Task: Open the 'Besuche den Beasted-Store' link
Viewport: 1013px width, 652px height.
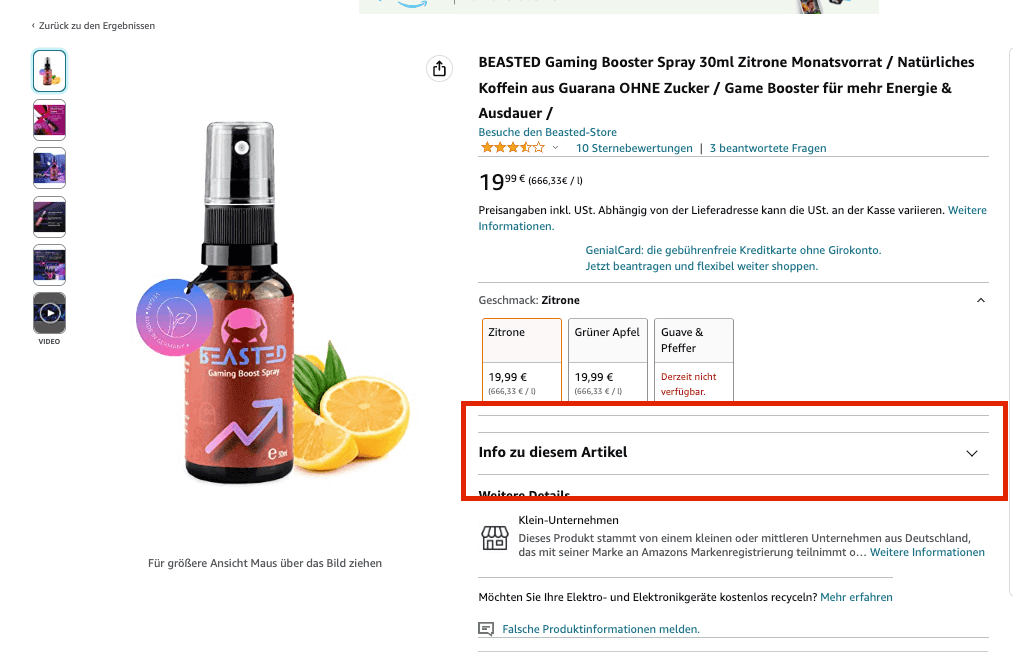Action: click(x=547, y=132)
